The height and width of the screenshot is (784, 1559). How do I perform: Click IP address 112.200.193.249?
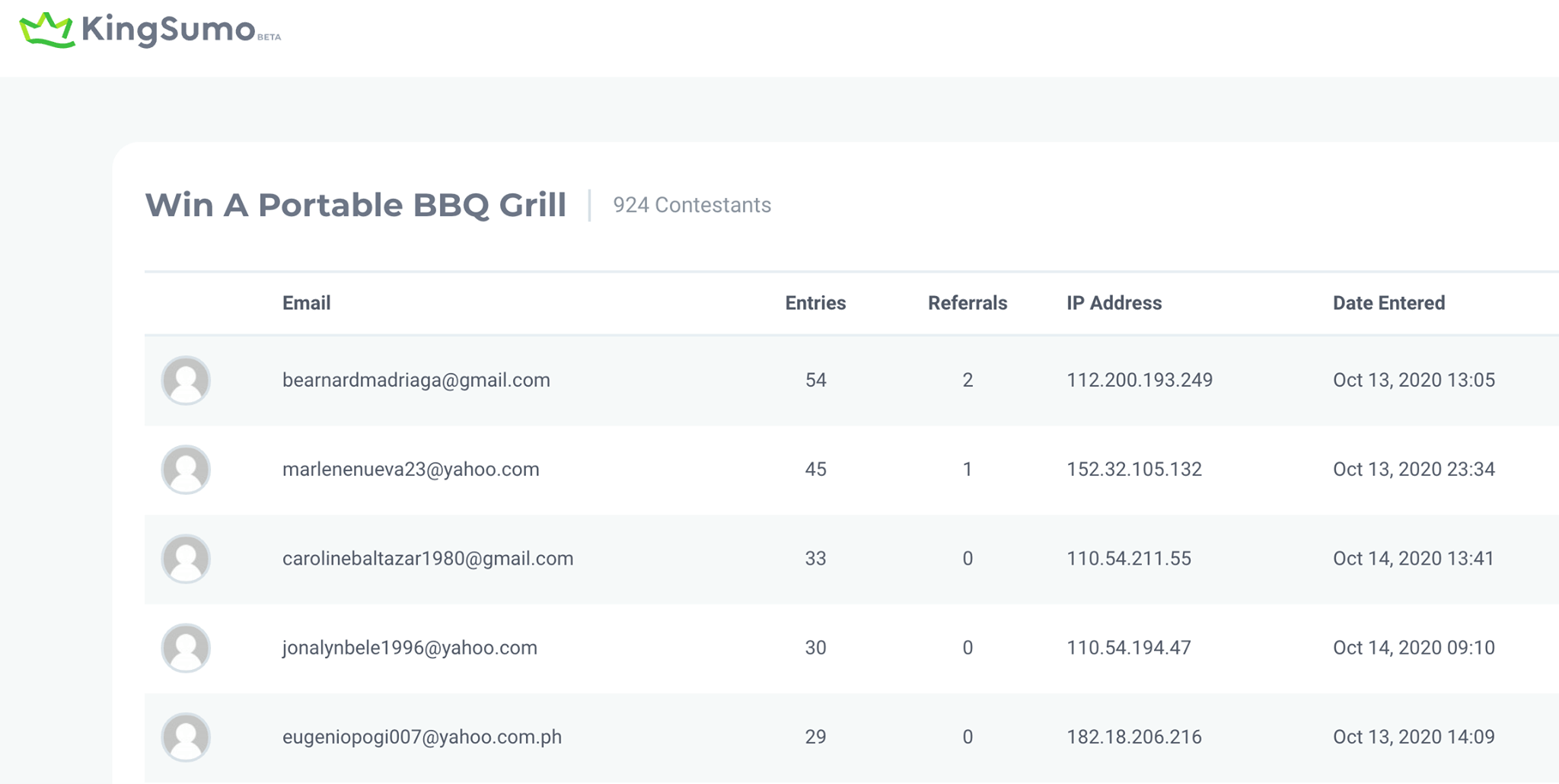pos(1140,380)
